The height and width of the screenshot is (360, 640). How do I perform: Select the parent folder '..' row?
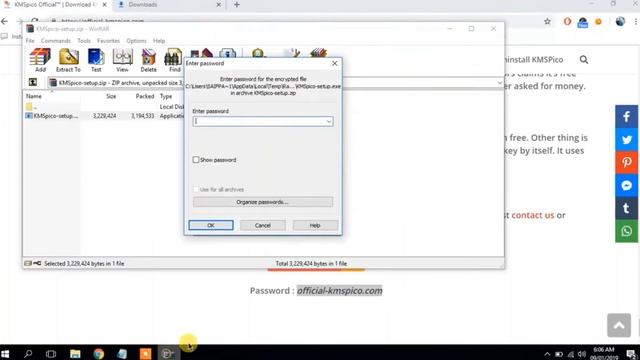104,107
